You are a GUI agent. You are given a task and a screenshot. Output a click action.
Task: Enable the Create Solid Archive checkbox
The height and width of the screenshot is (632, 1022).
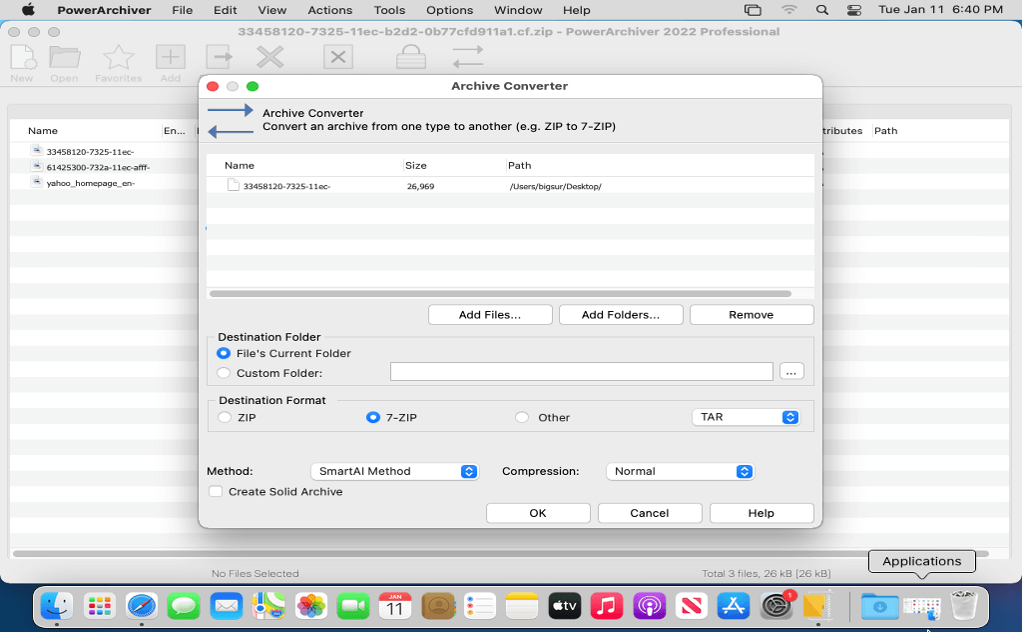pos(215,492)
